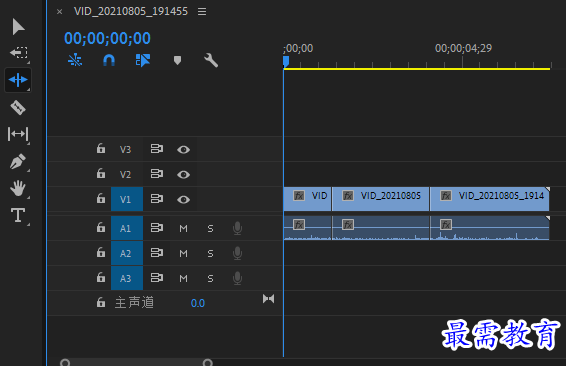Viewport: 566px width, 366px height.
Task: Enable voice-over record on A3
Action: (x=238, y=278)
